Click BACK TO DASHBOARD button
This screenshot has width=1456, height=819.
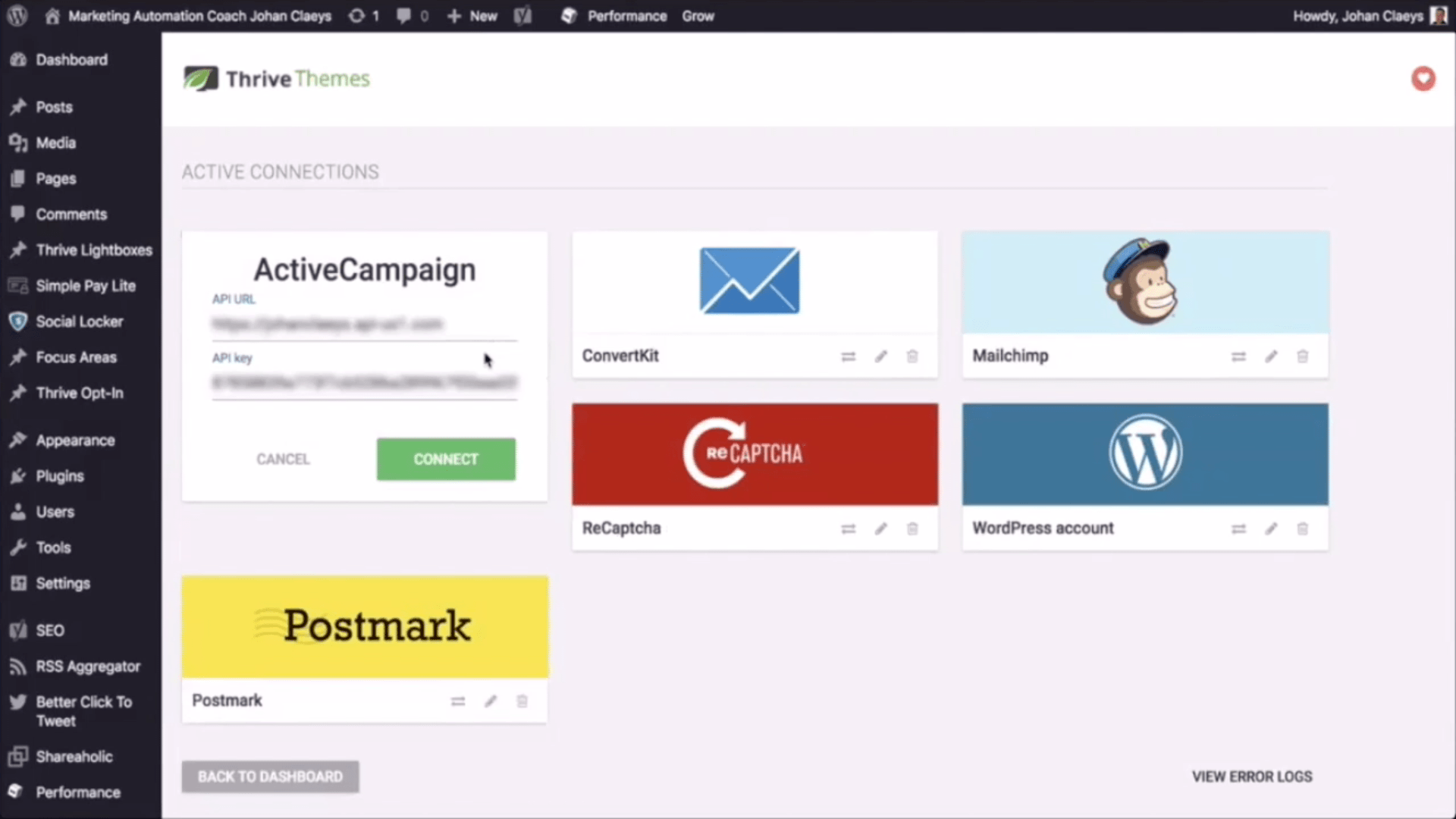270,777
